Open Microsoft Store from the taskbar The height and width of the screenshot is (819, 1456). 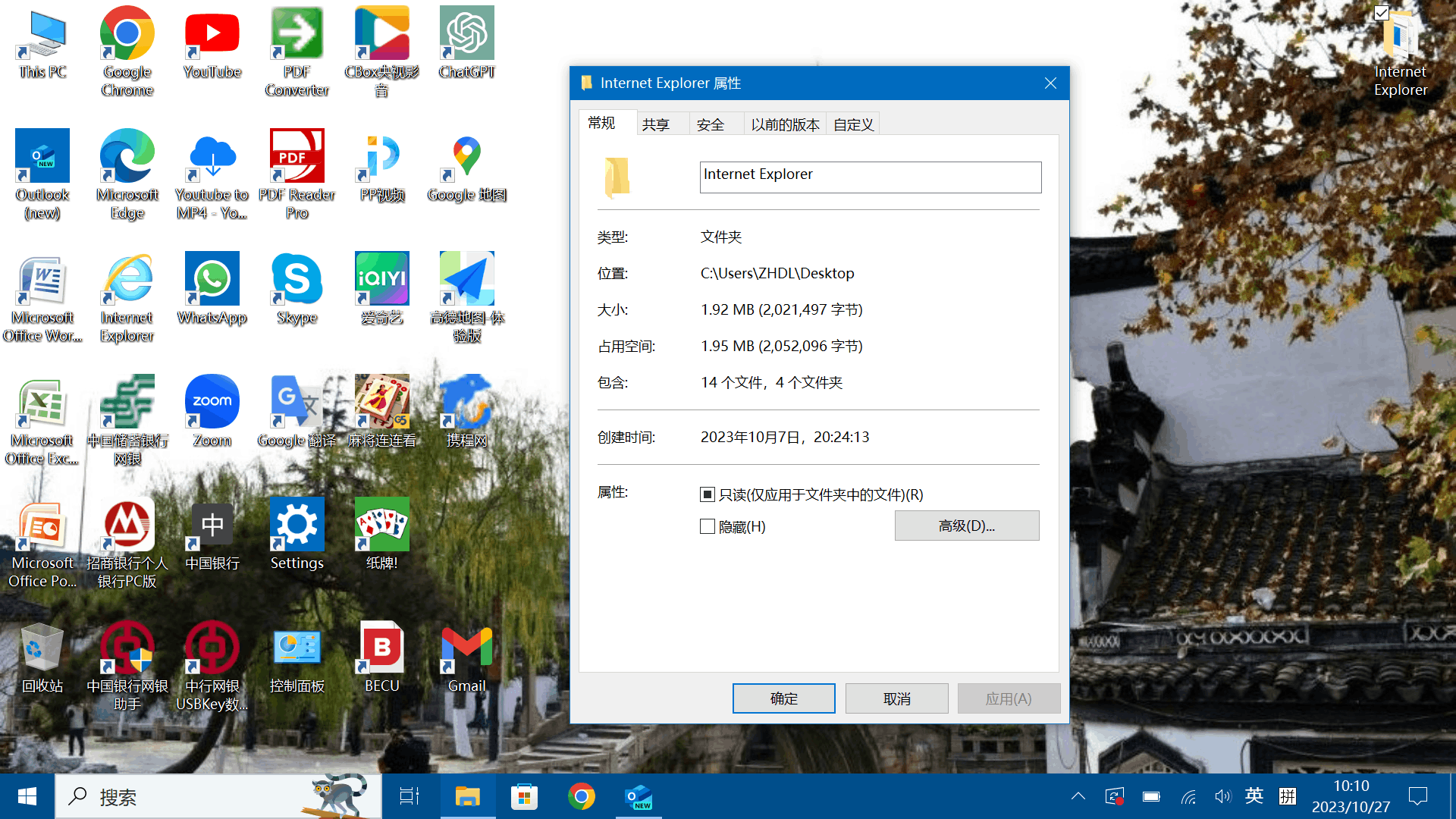pos(524,796)
